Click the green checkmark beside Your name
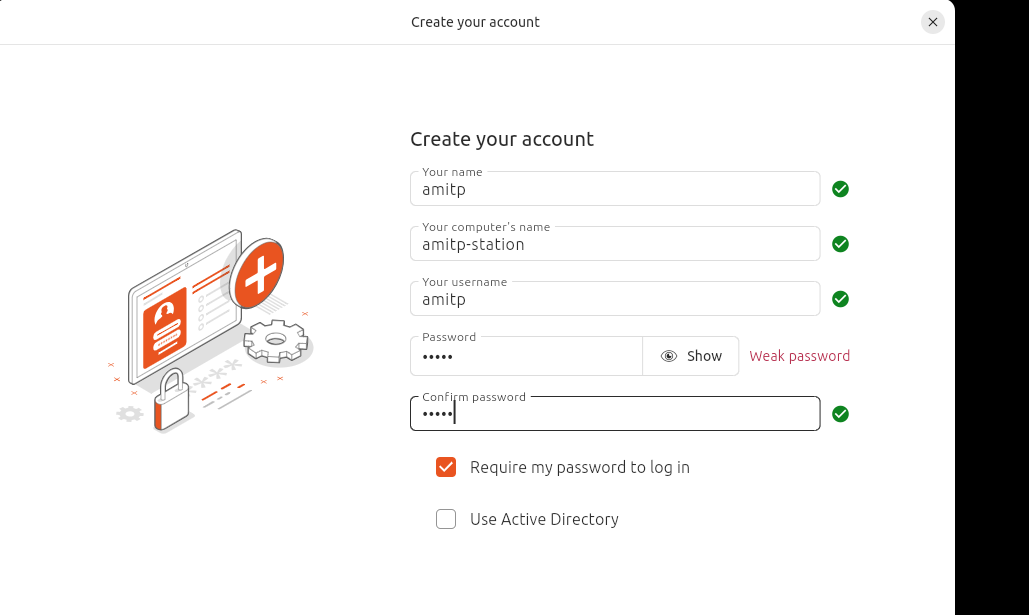This screenshot has height=615, width=1029. tap(840, 189)
